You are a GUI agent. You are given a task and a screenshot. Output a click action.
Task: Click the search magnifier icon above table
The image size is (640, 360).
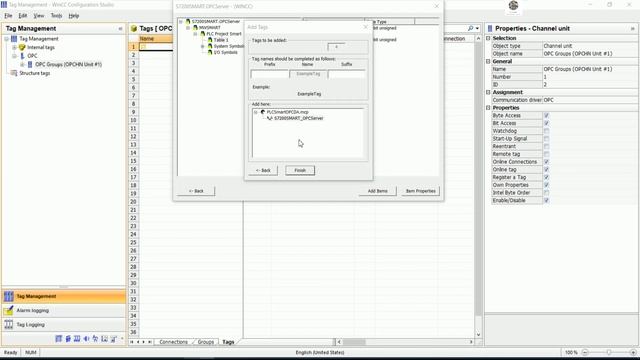pyautogui.click(x=470, y=28)
